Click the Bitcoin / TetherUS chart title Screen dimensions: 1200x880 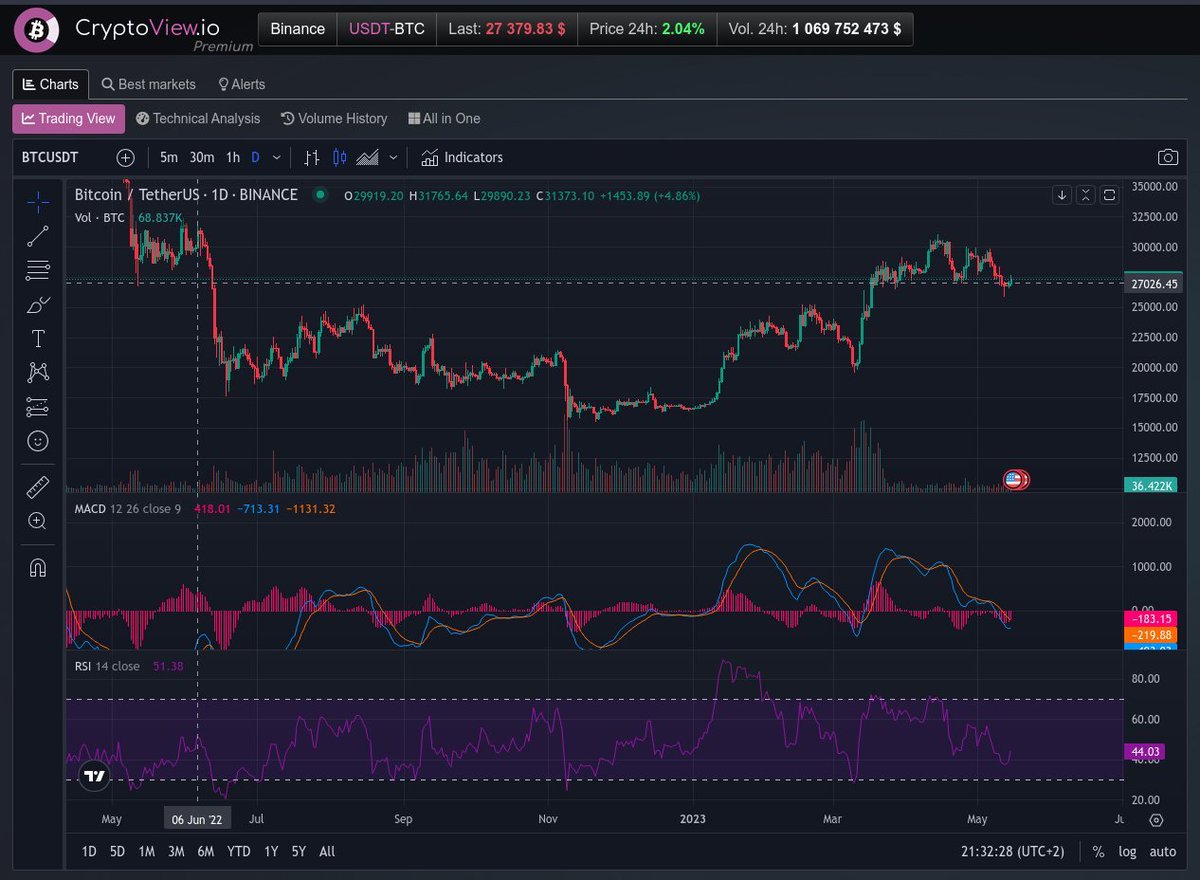pyautogui.click(x=186, y=195)
